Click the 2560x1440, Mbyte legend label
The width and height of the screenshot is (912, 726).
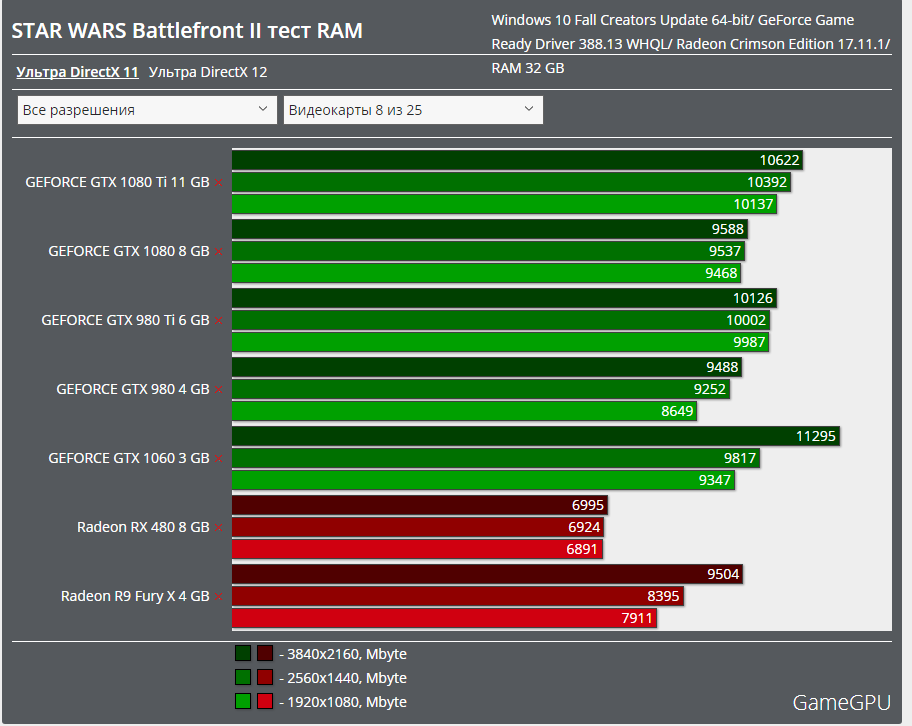click(343, 678)
